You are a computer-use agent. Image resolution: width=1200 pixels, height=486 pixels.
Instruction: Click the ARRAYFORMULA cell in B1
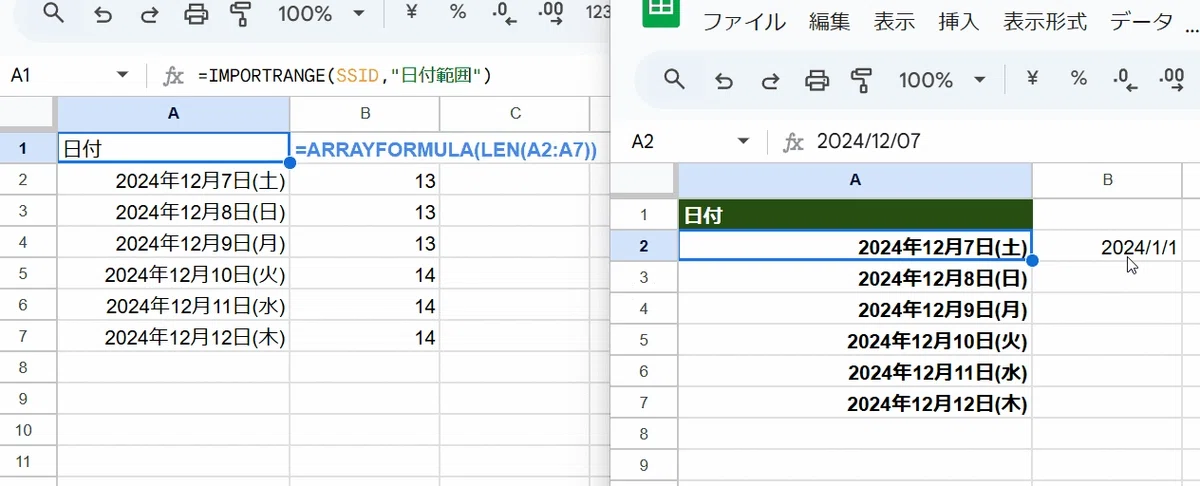446,150
